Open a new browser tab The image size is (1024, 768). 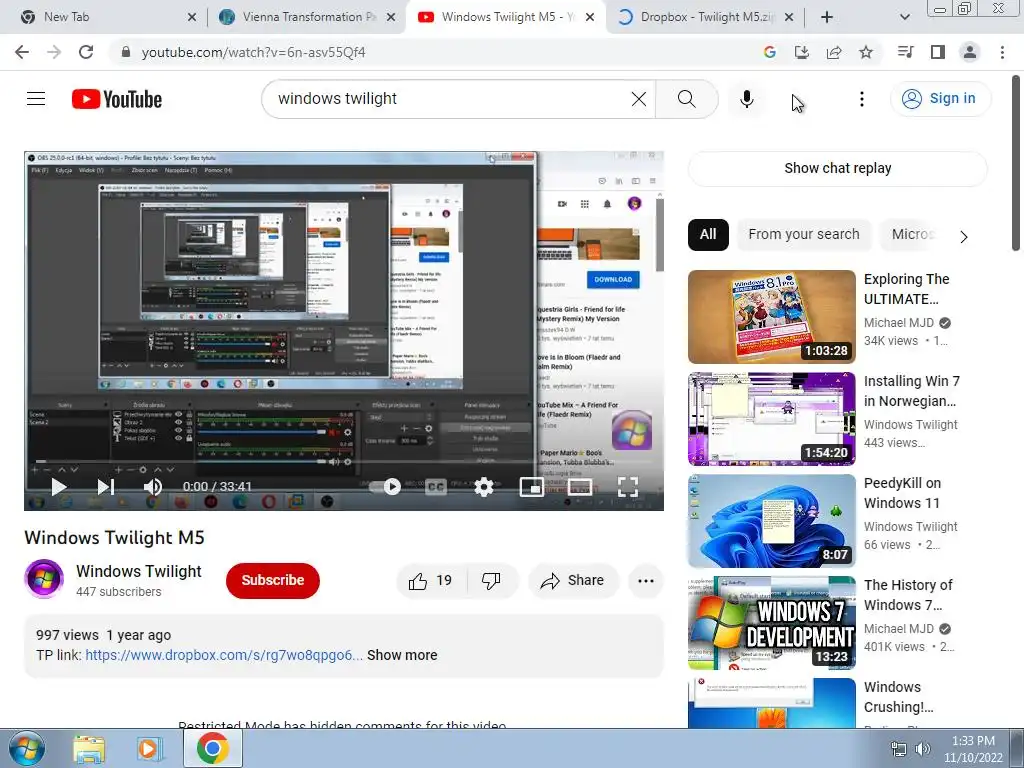827,18
